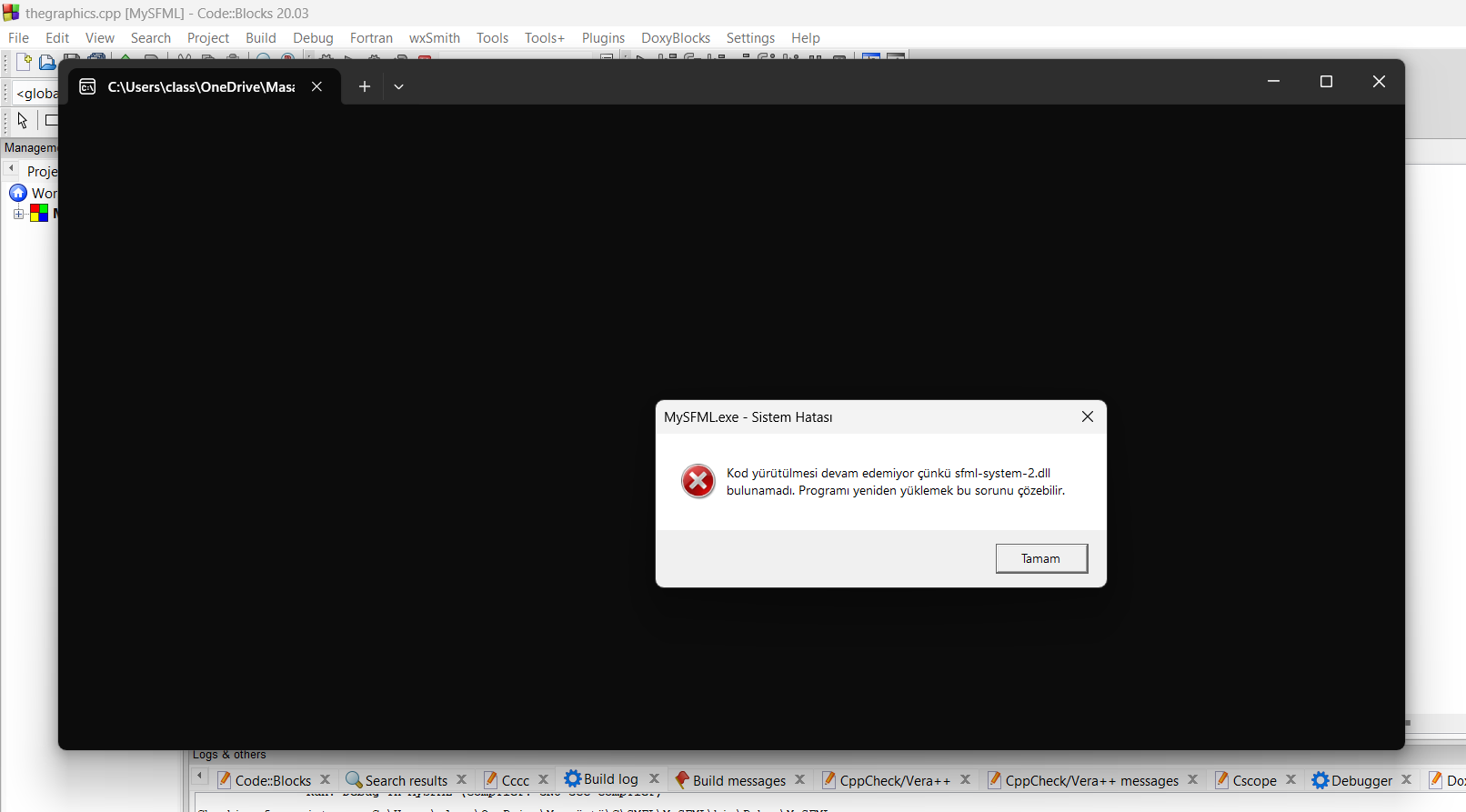Open the Edit menu
The image size is (1466, 812).
coord(57,37)
